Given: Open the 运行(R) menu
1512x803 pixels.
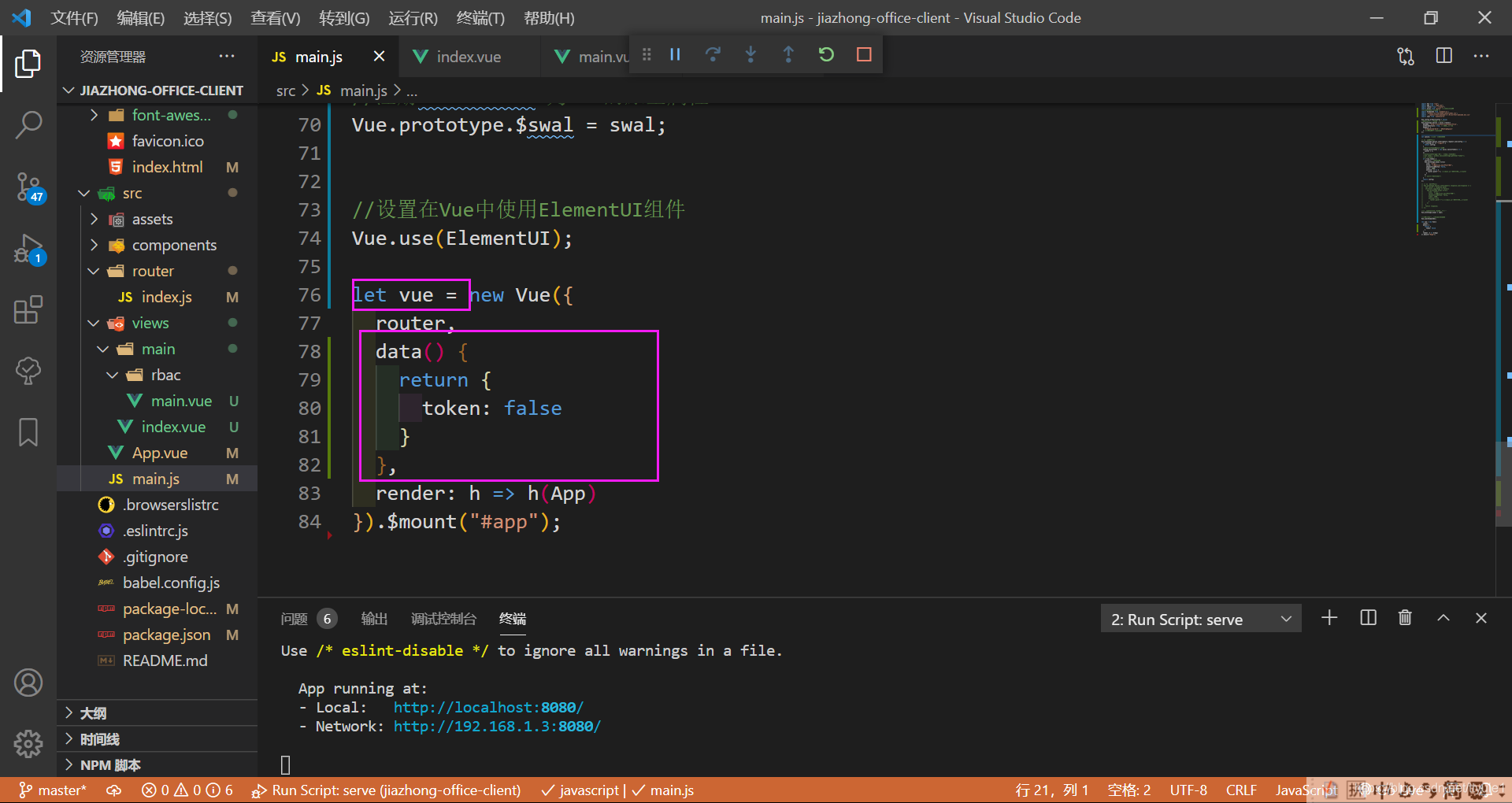Looking at the screenshot, I should pos(413,17).
